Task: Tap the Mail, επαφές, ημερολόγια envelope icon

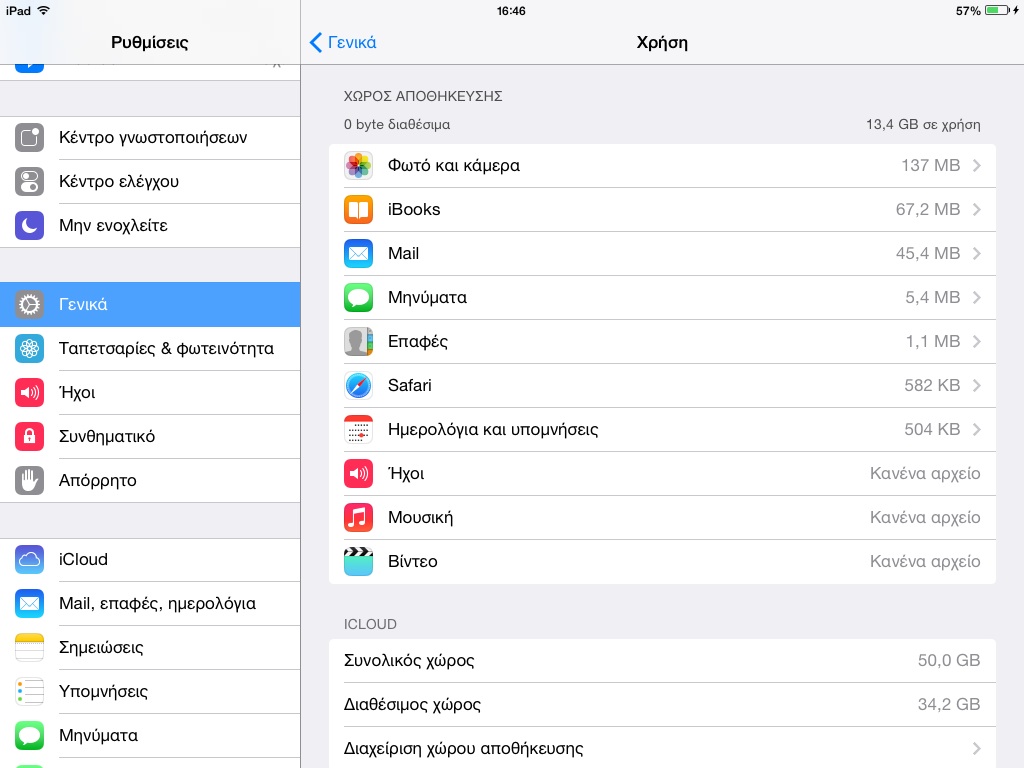Action: (29, 603)
